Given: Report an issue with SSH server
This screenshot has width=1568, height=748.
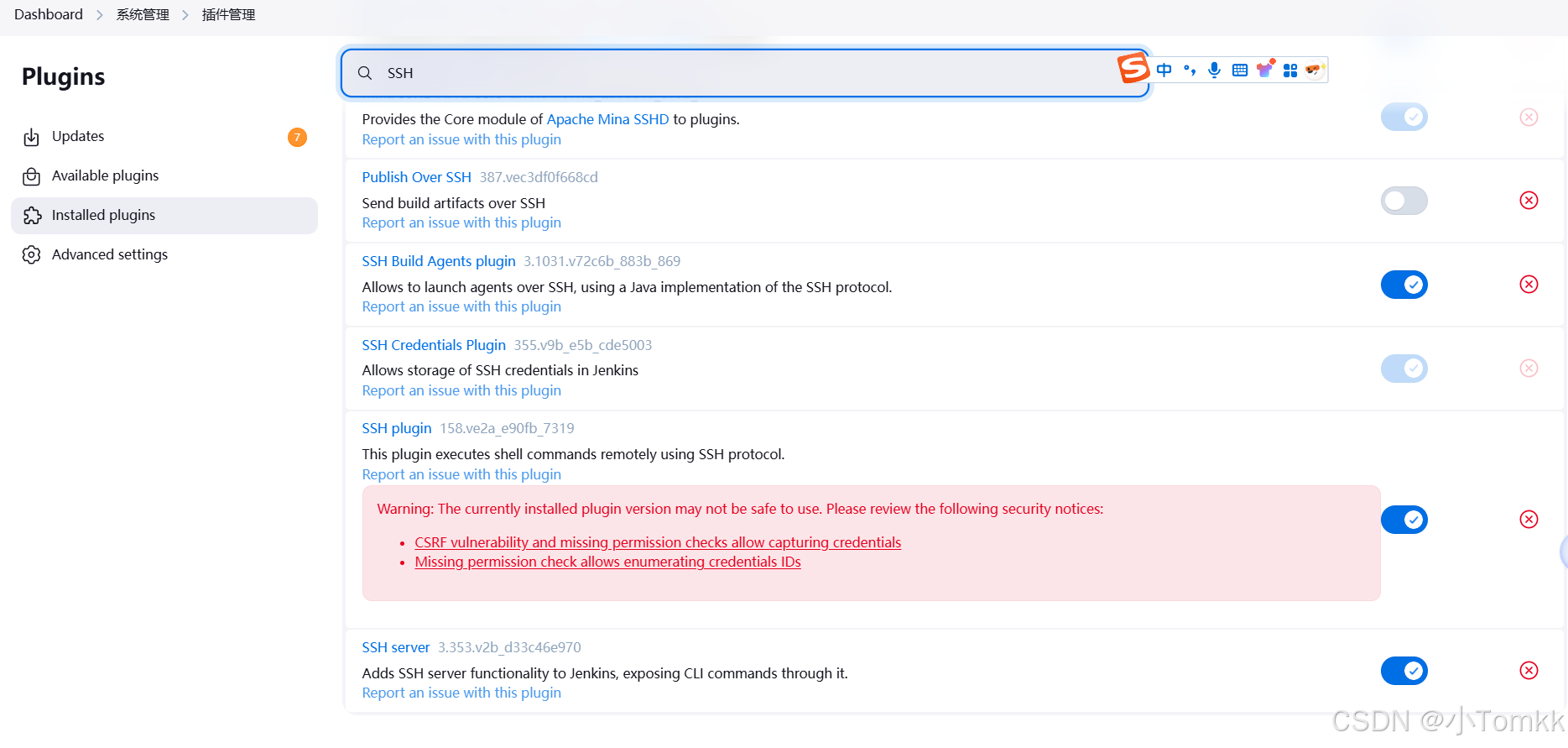Looking at the screenshot, I should click(461, 693).
